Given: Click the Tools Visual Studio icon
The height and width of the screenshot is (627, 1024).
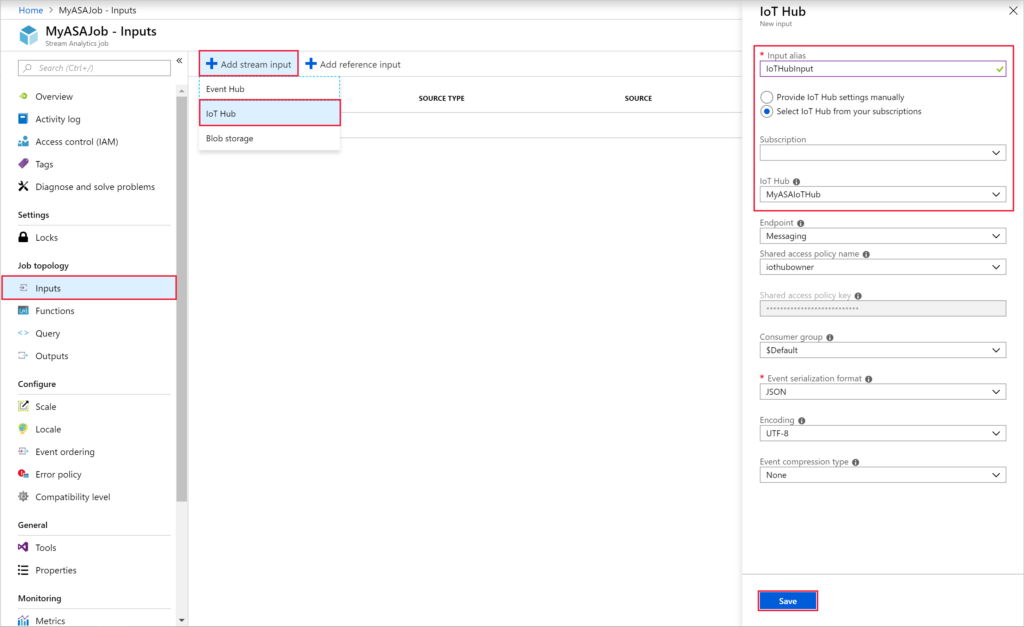Looking at the screenshot, I should click(24, 547).
